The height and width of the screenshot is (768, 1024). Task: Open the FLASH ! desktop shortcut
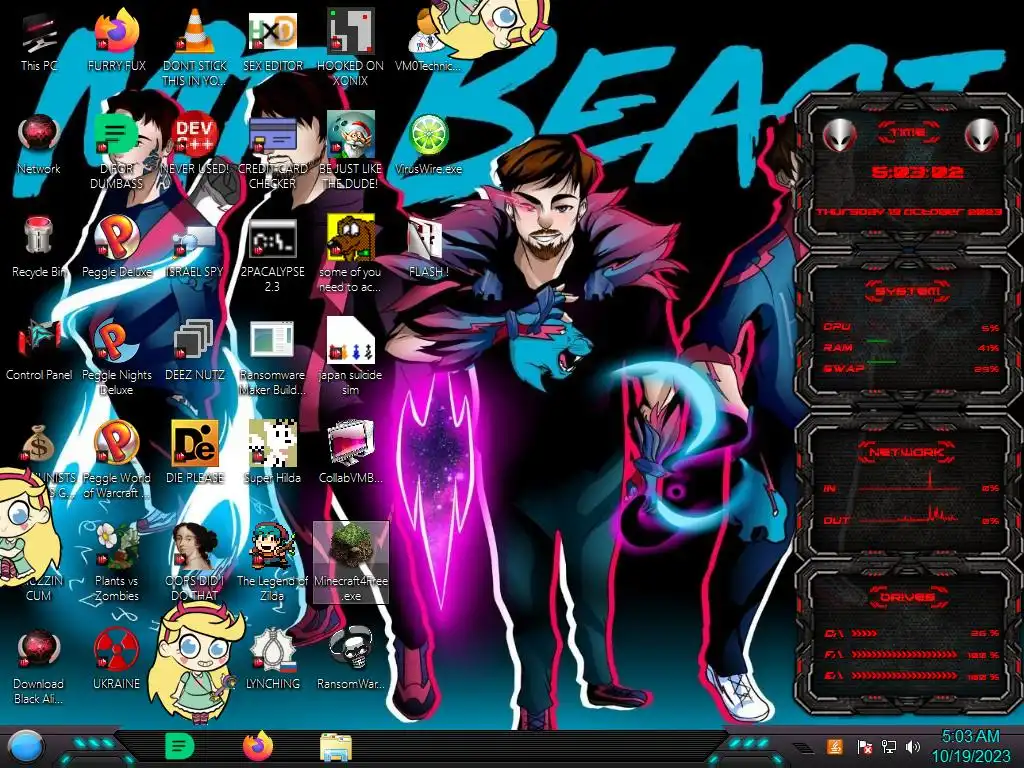tap(428, 248)
